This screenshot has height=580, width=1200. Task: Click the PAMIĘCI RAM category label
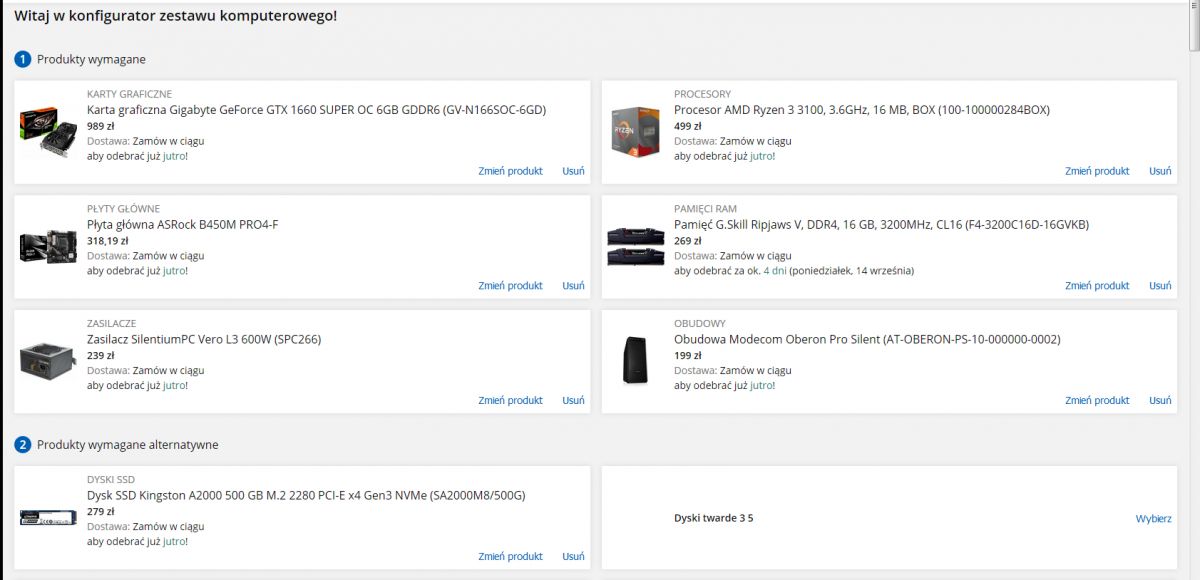(x=705, y=209)
